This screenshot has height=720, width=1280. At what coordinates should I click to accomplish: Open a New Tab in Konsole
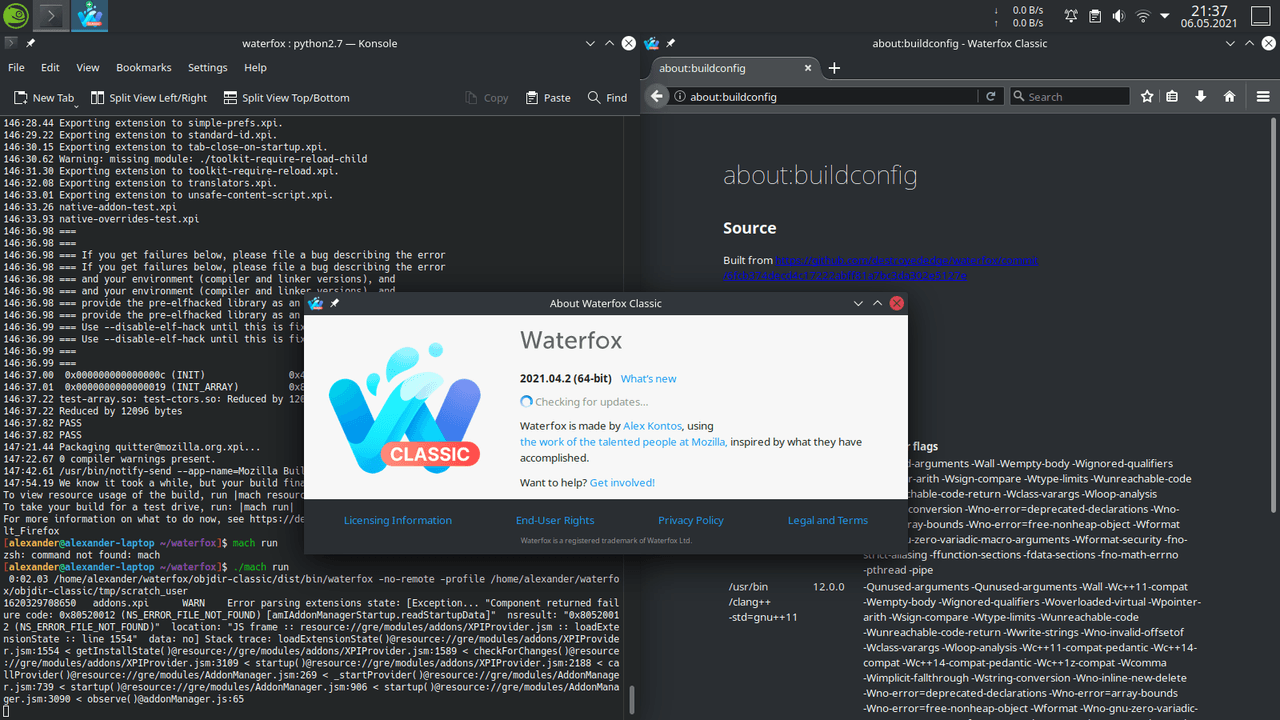coord(44,98)
